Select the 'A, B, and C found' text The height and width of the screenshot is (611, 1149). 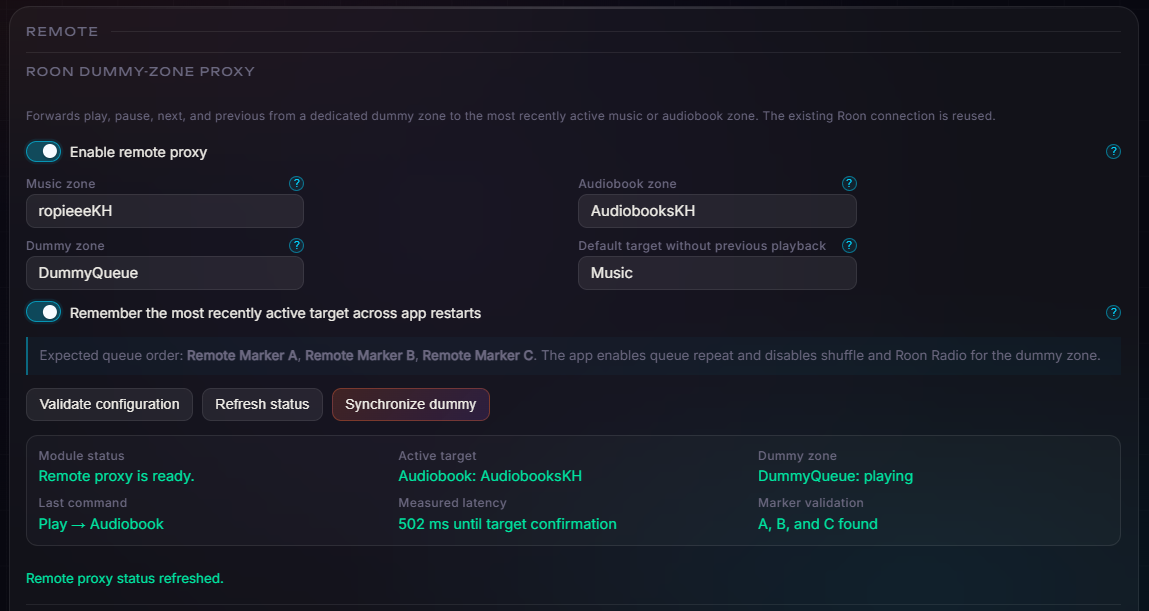pos(818,524)
